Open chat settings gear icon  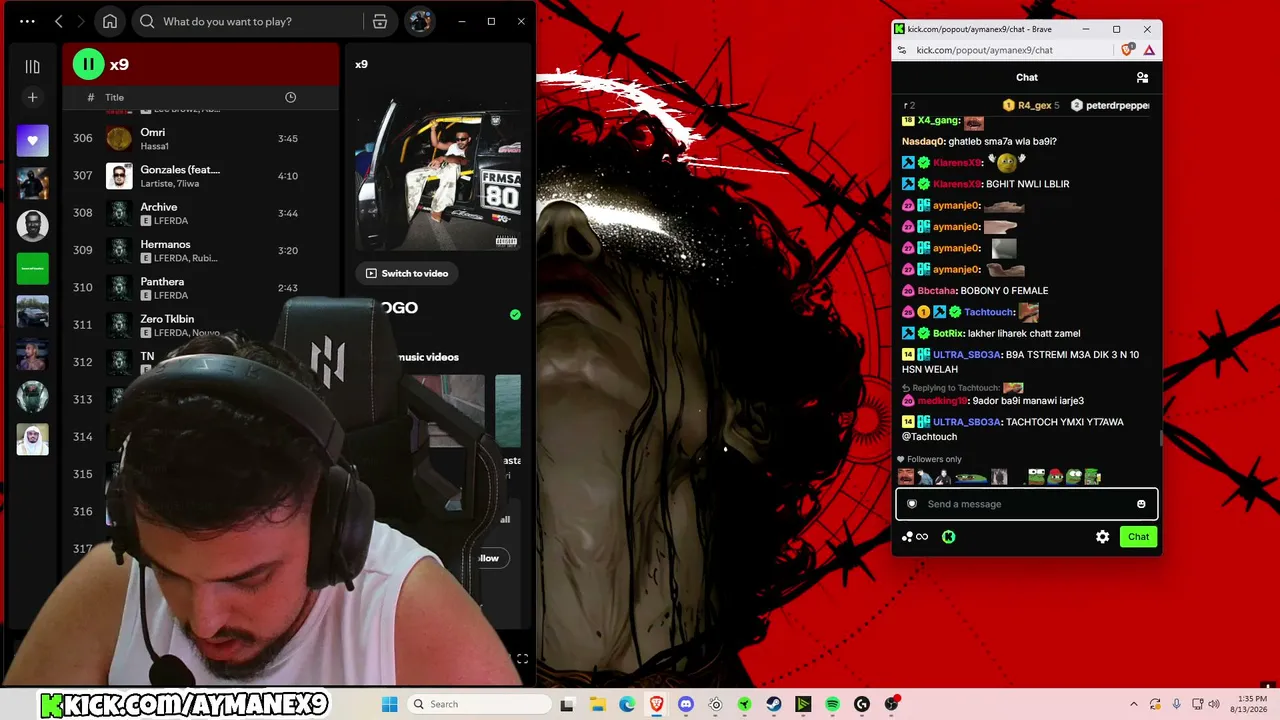click(1102, 537)
